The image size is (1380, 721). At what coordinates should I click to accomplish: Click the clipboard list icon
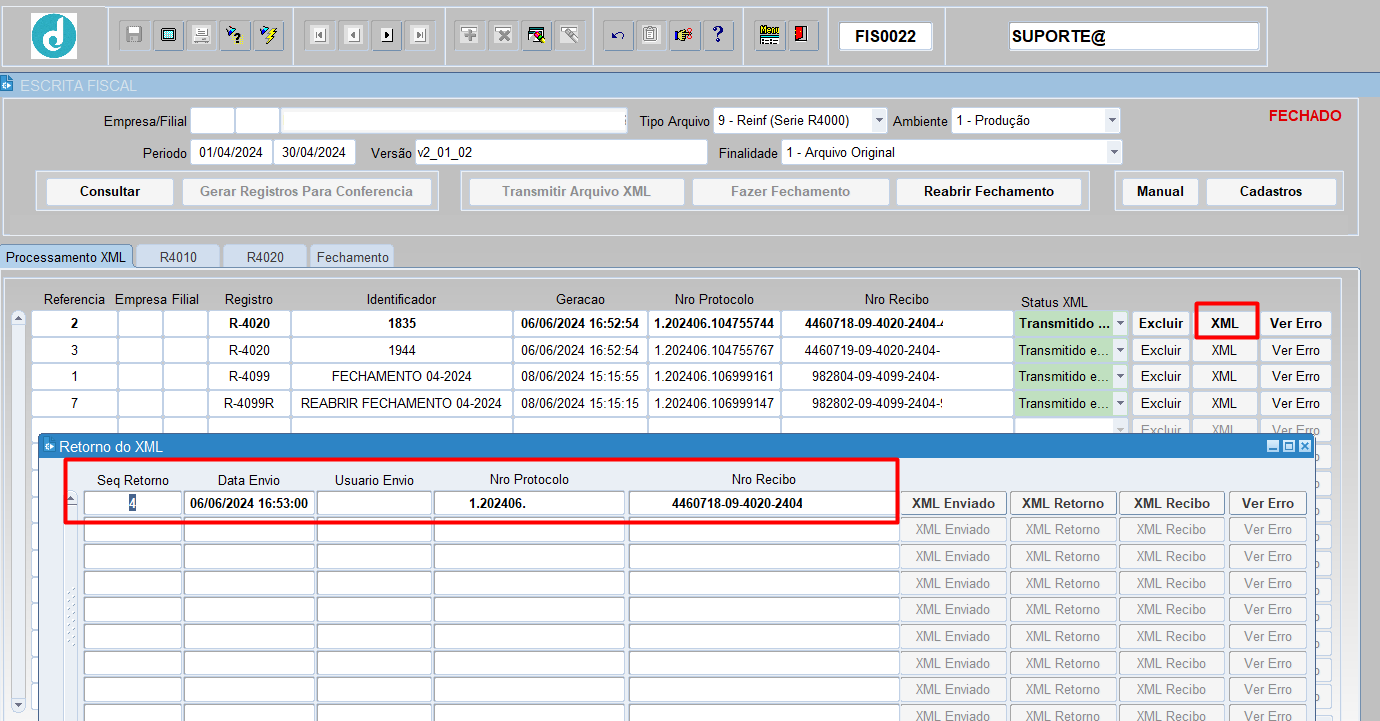coord(651,36)
